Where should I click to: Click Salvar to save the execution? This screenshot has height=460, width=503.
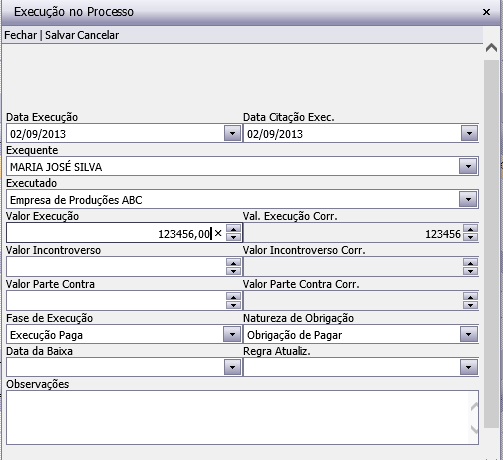coord(60,35)
